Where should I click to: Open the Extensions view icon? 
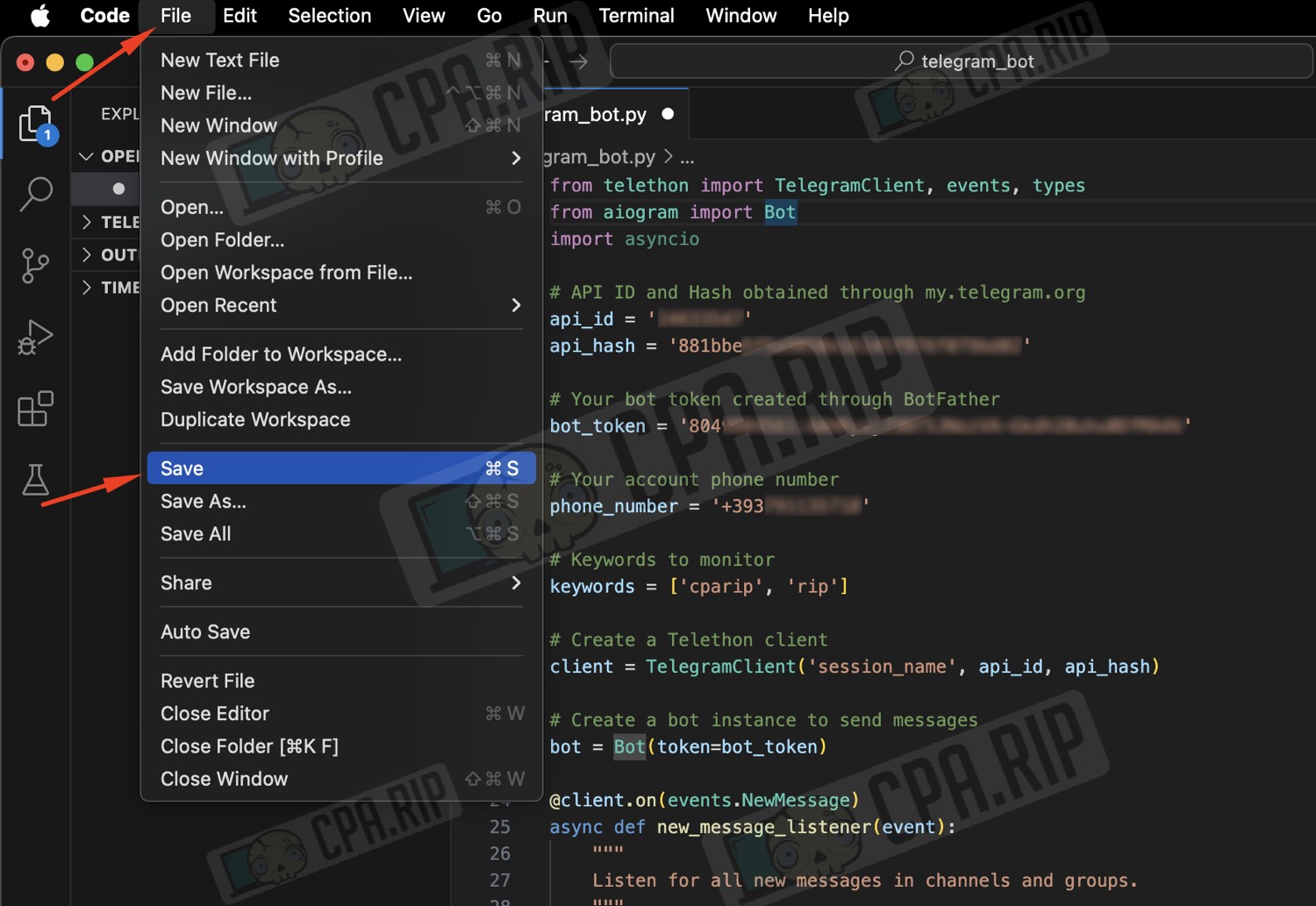point(35,409)
